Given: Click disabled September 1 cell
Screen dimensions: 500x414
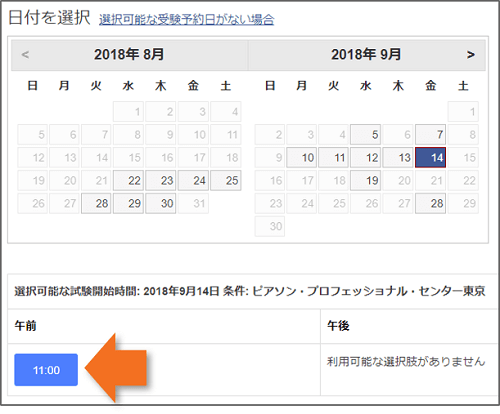Looking at the screenshot, I should pyautogui.click(x=463, y=112).
